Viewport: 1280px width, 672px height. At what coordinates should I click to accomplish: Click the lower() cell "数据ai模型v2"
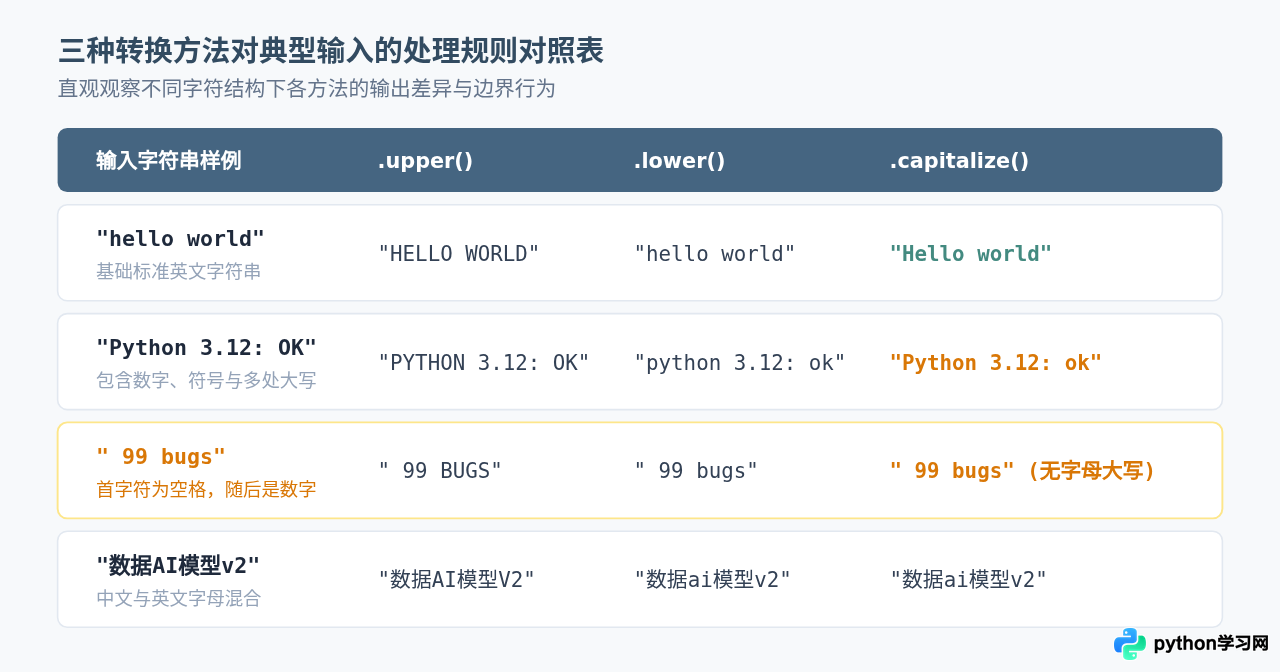(x=712, y=579)
